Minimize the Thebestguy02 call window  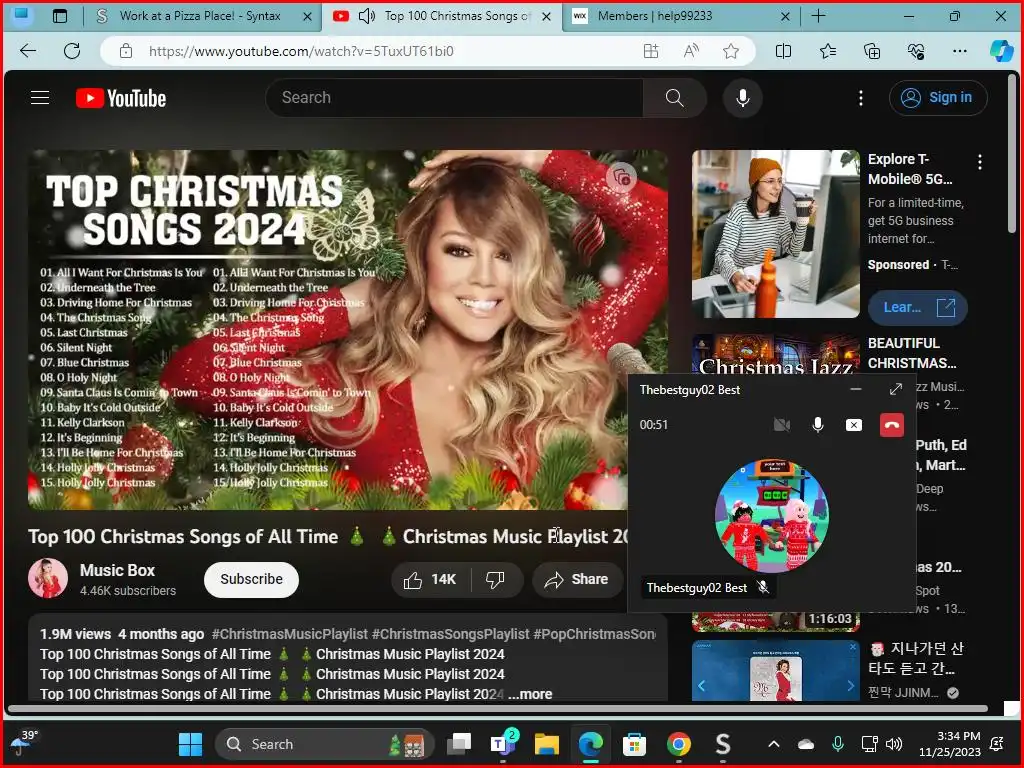click(x=856, y=389)
